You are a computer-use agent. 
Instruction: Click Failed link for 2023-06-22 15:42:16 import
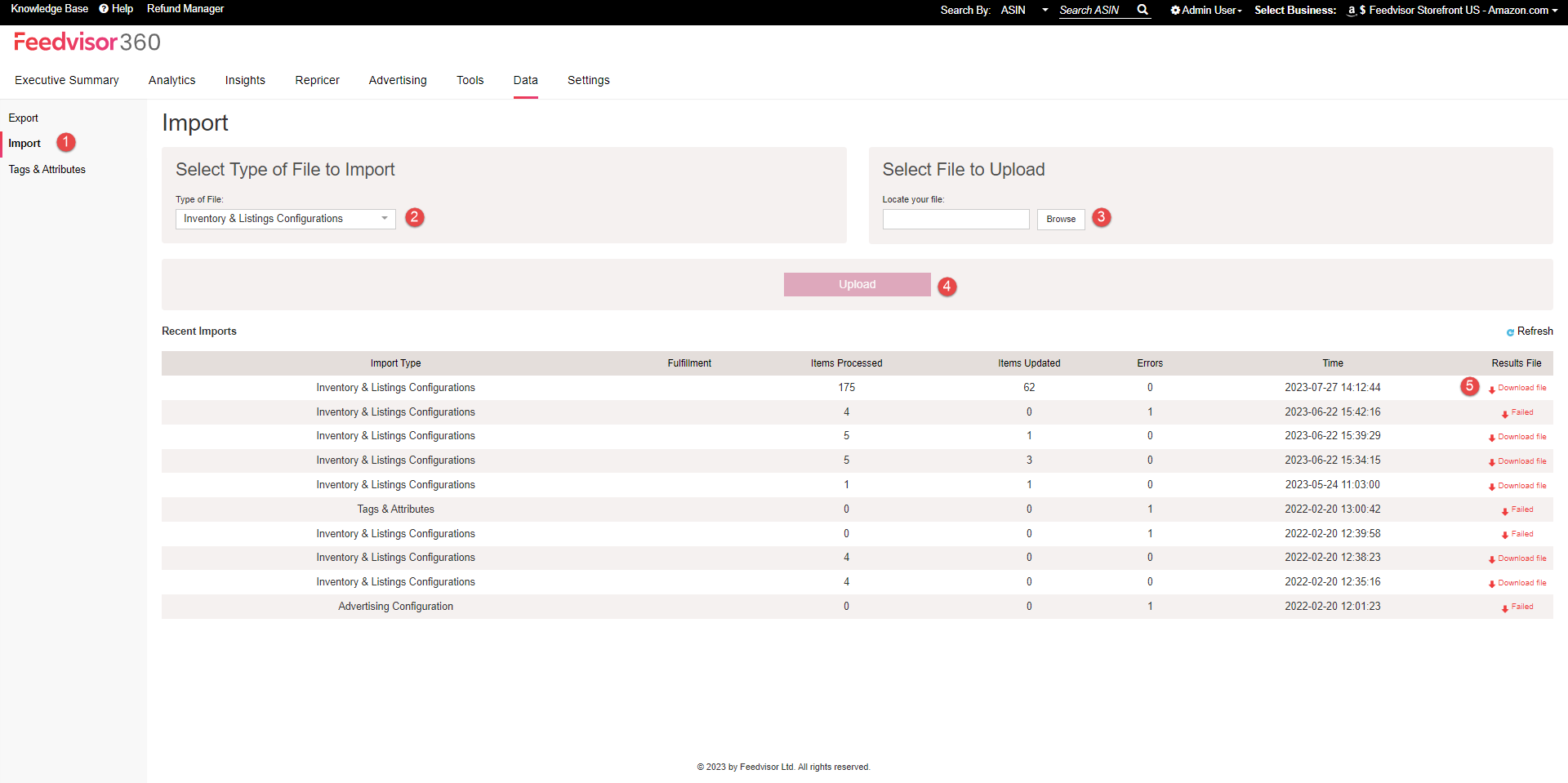(x=1517, y=412)
